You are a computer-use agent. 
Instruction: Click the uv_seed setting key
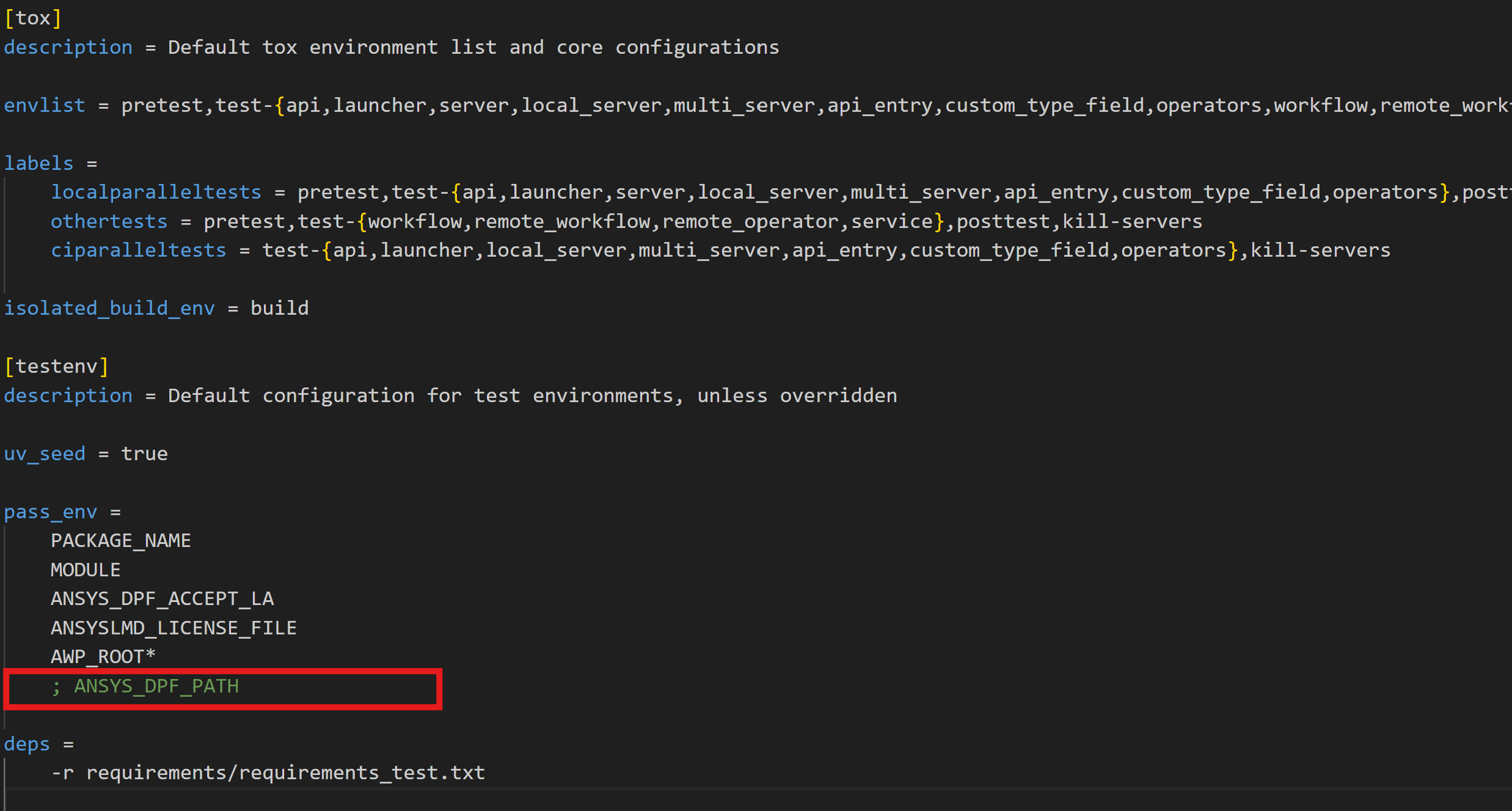tap(44, 453)
